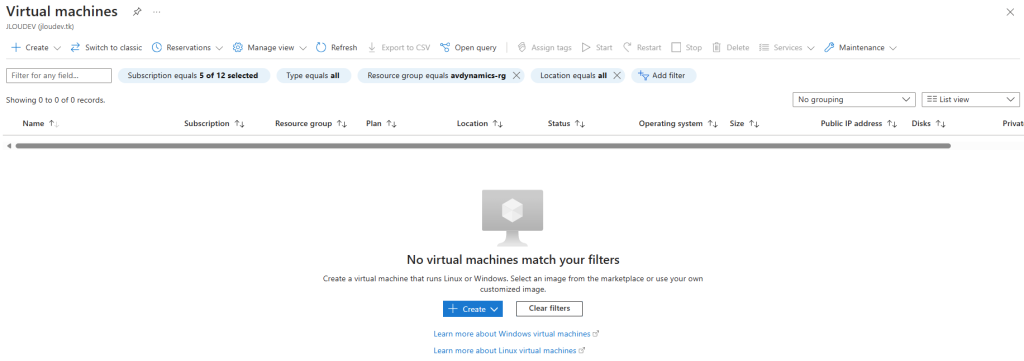Viewport: 1024px width, 361px height.
Task: Click the Restart toolbar button
Action: click(x=642, y=48)
